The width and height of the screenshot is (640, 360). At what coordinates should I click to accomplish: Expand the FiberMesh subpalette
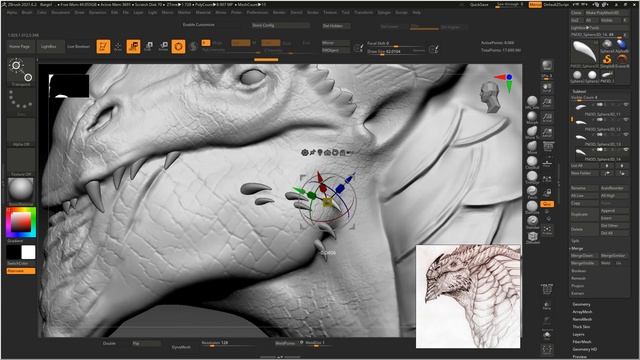coord(582,342)
